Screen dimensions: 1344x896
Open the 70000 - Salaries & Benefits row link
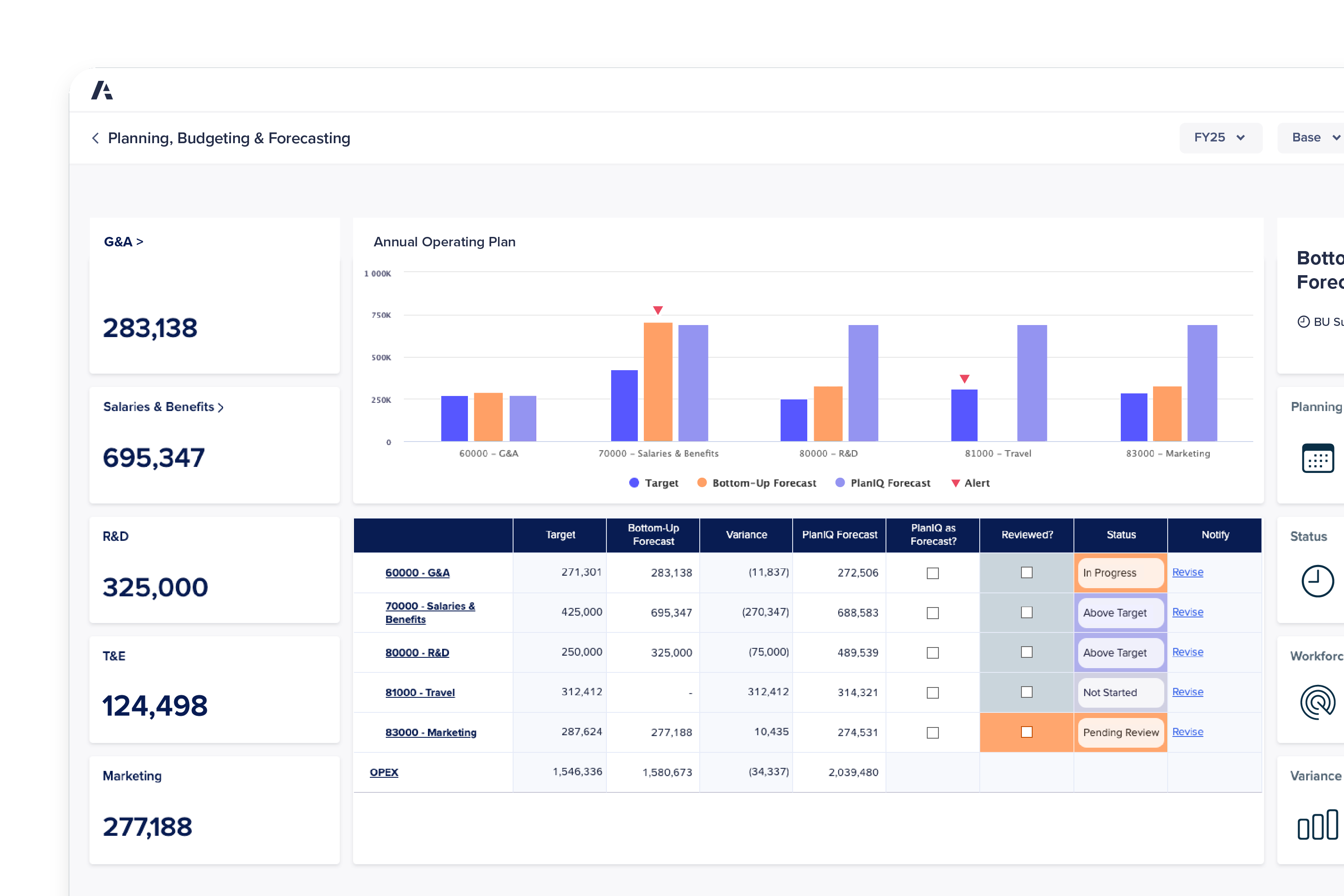[x=430, y=613]
